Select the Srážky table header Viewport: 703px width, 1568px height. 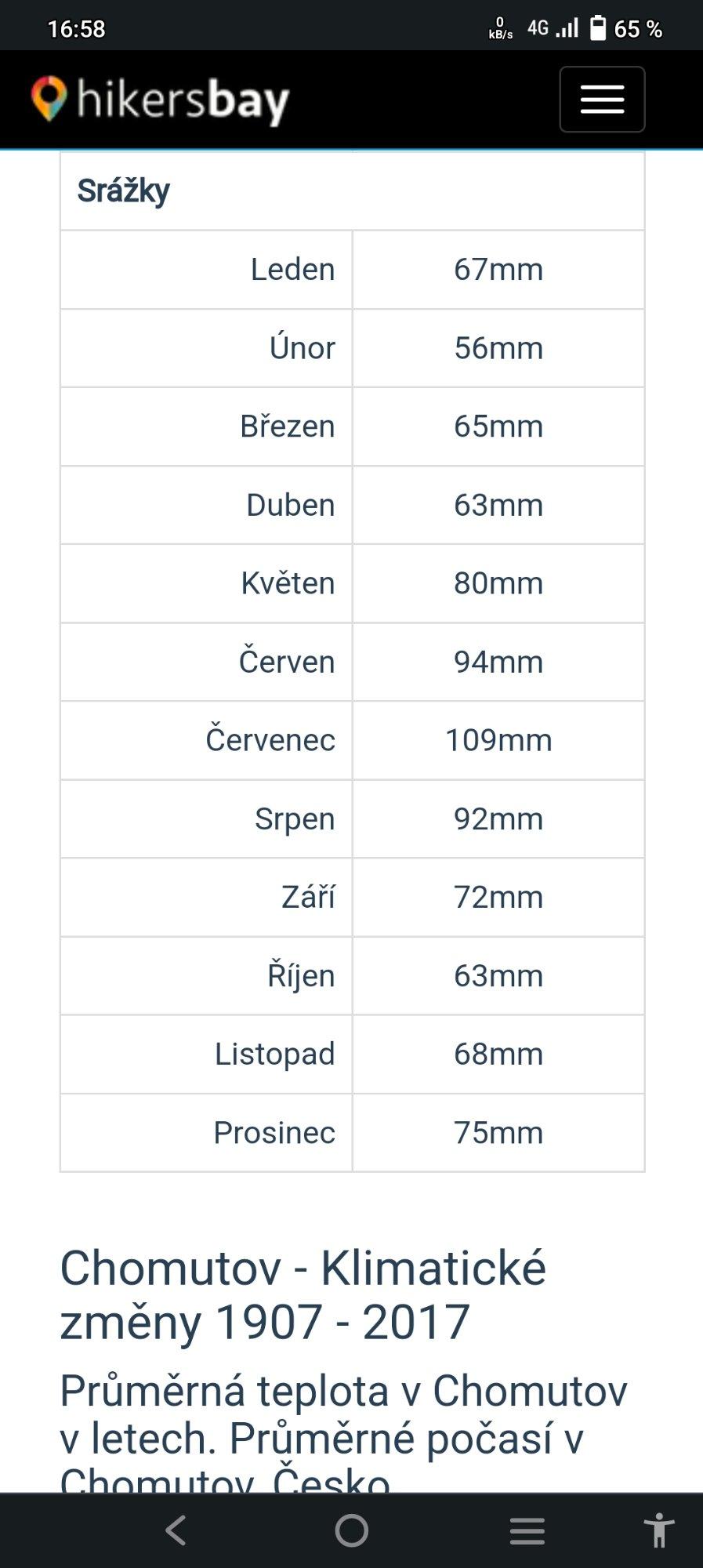click(x=124, y=191)
